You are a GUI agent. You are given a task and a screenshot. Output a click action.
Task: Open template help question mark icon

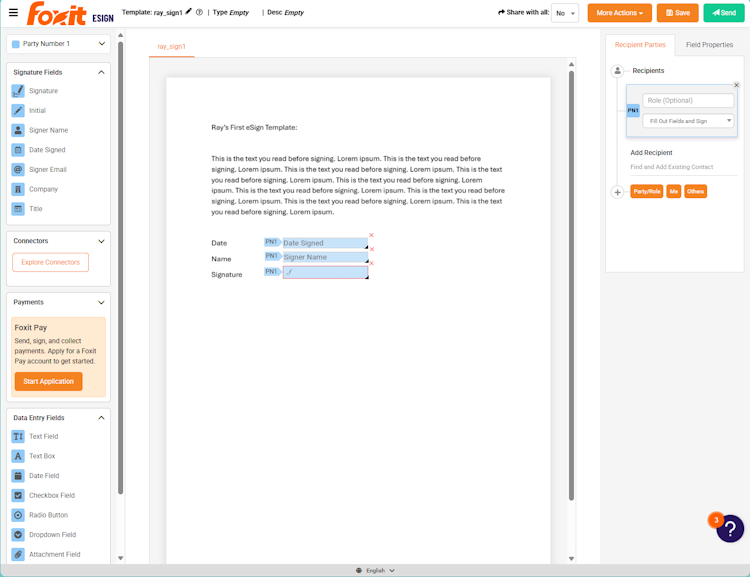click(199, 12)
